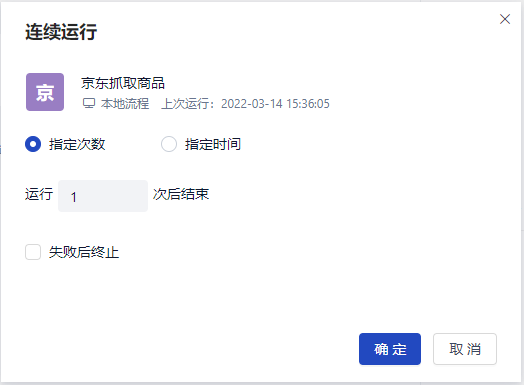Cancel using the 取消 button
Viewport: 524px width, 385px height.
465,349
